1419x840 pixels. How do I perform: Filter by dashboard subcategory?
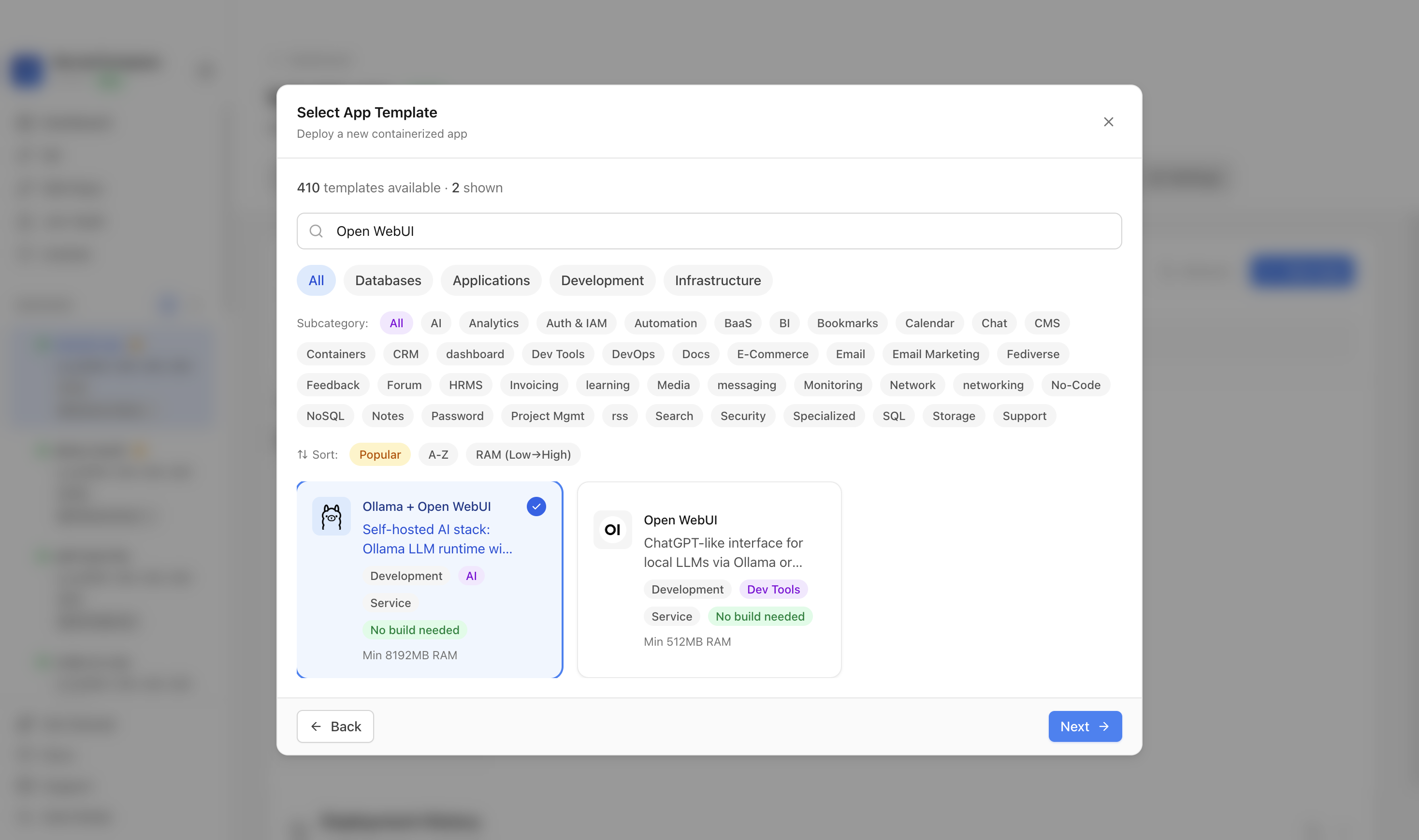475,354
